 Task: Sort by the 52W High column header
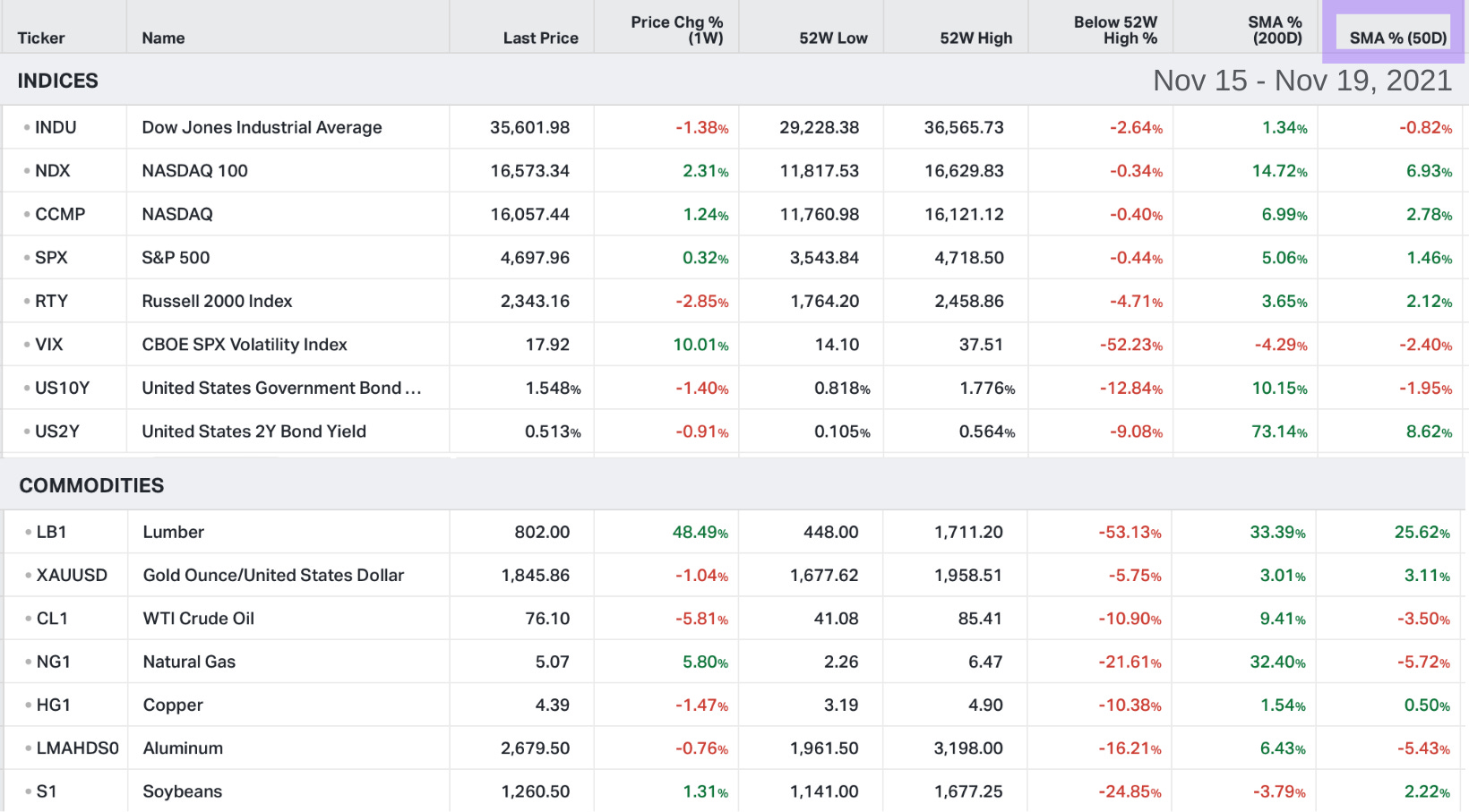pyautogui.click(x=975, y=38)
